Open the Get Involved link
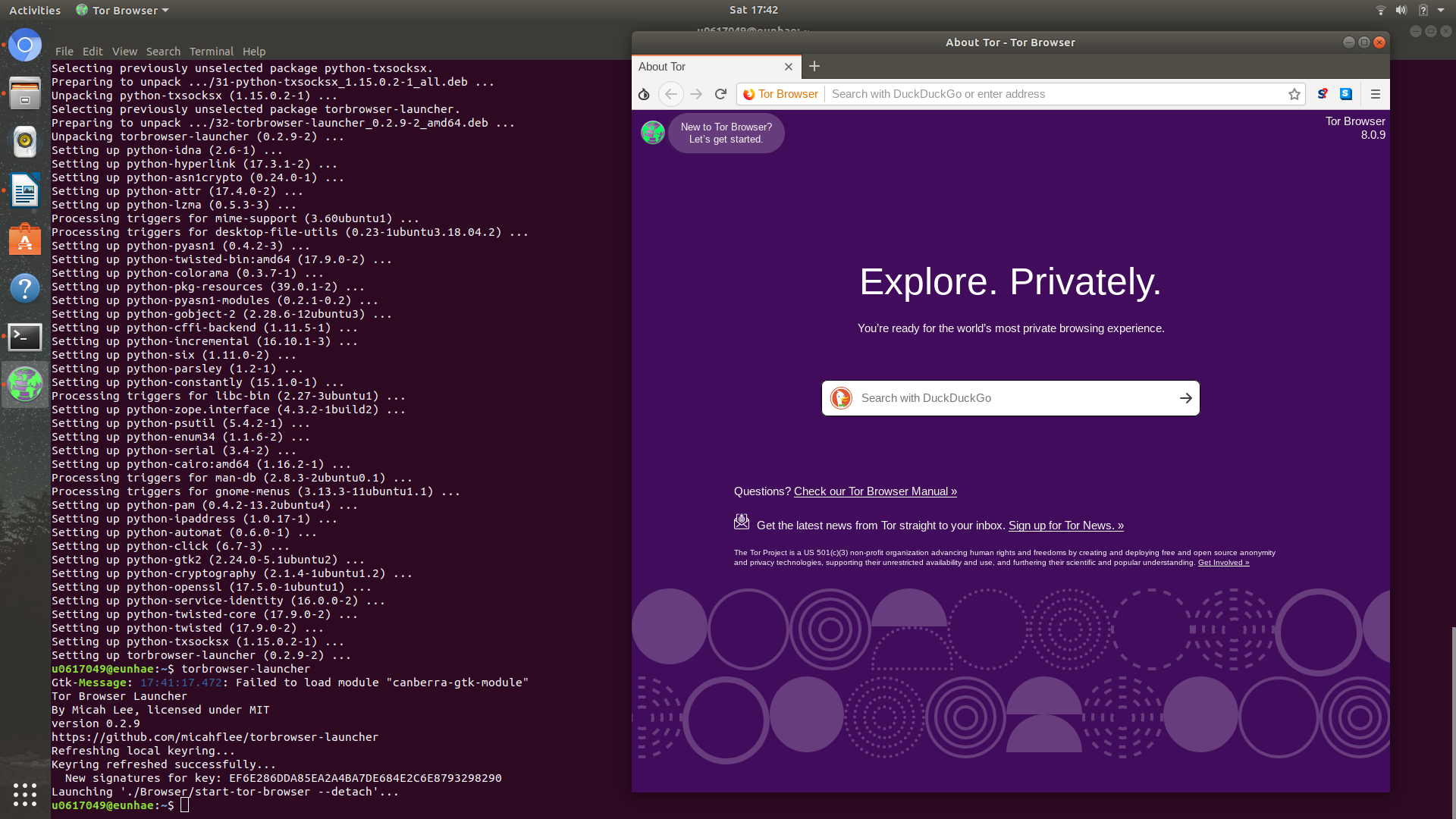Image resolution: width=1456 pixels, height=819 pixels. pos(1223,563)
